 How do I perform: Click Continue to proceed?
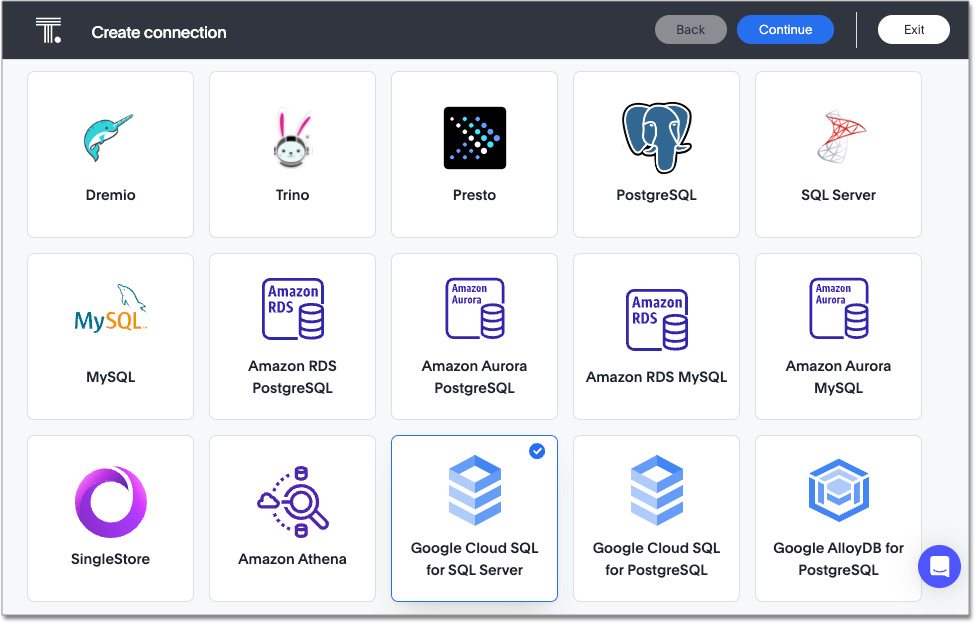coord(785,29)
